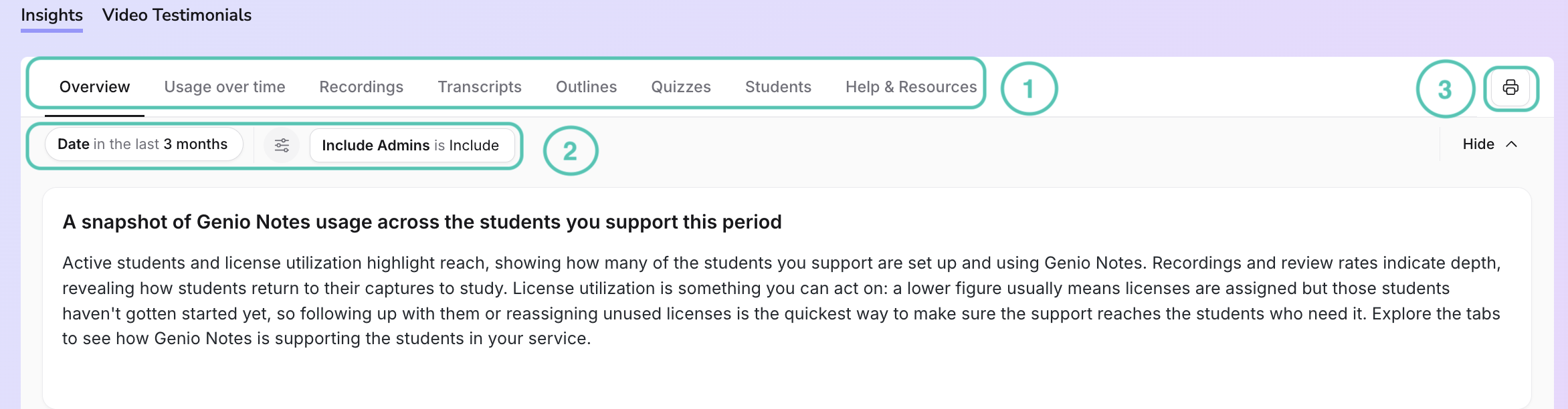Image resolution: width=1568 pixels, height=409 pixels.
Task: Collapse panel with Hide chevron arrow
Action: pos(1511,144)
